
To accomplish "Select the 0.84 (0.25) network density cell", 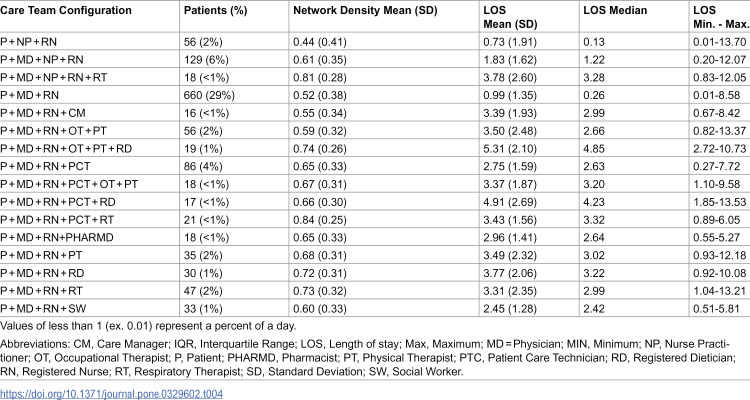I will coord(320,220).
